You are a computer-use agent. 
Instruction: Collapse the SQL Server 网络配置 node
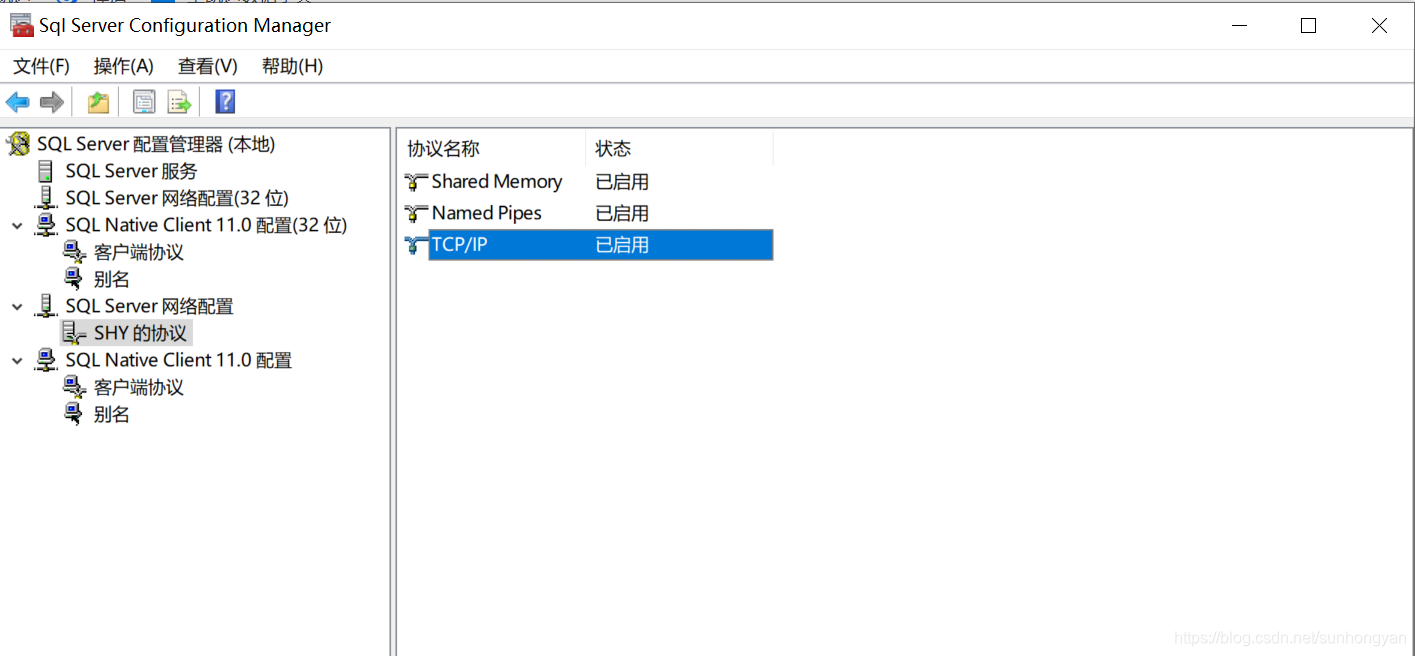click(17, 307)
